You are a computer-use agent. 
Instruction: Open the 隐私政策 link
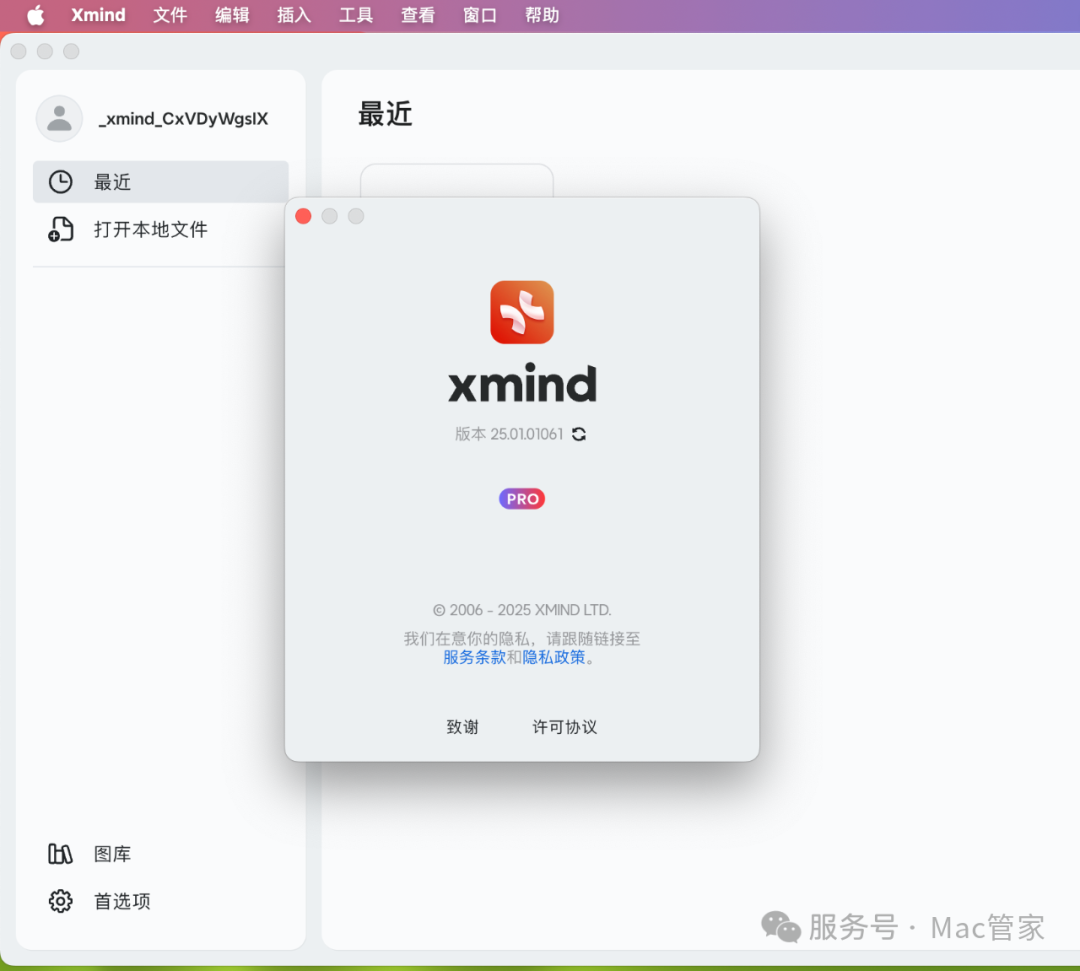tap(554, 657)
